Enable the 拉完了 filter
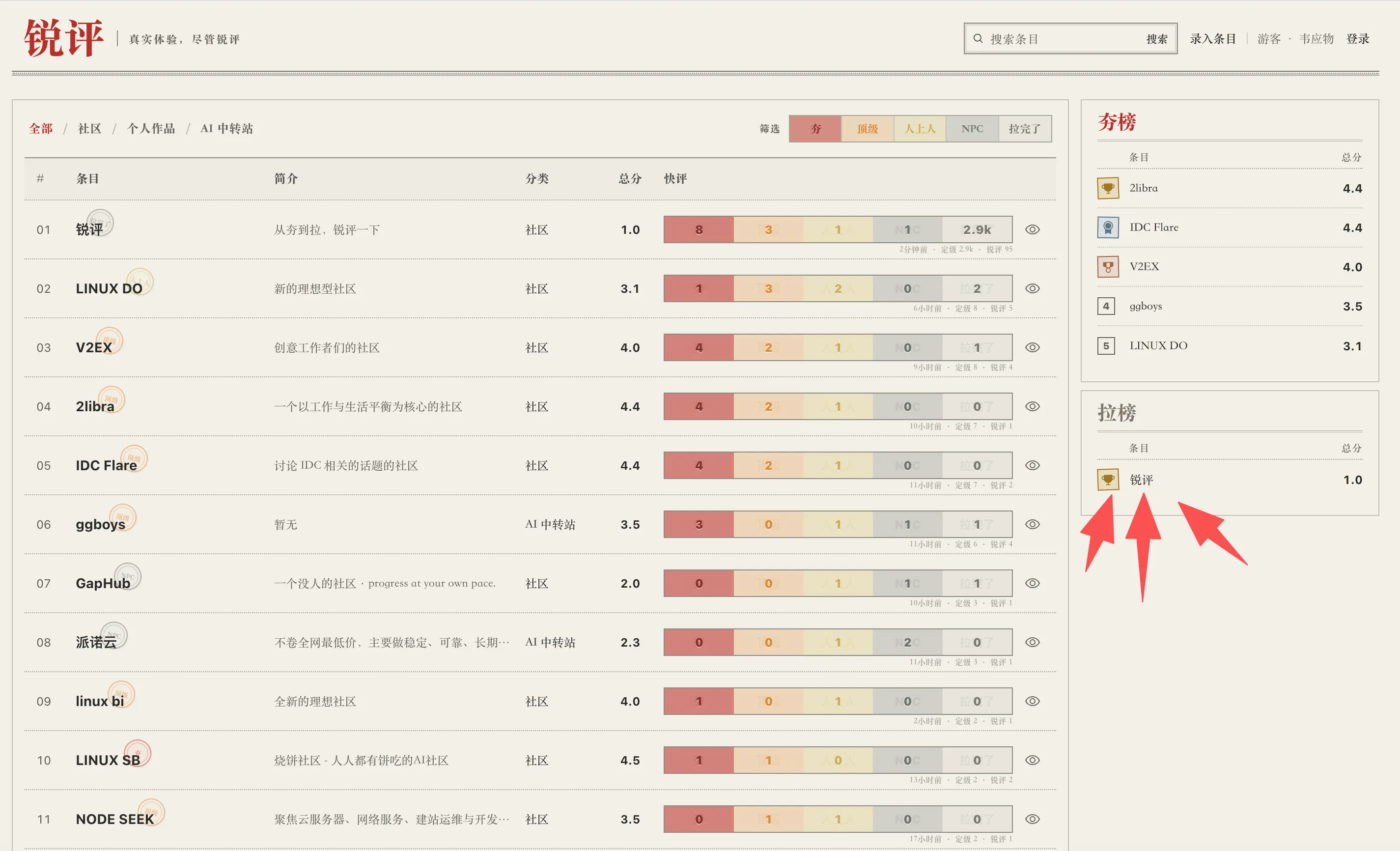Viewport: 1400px width, 851px height. [1024, 128]
